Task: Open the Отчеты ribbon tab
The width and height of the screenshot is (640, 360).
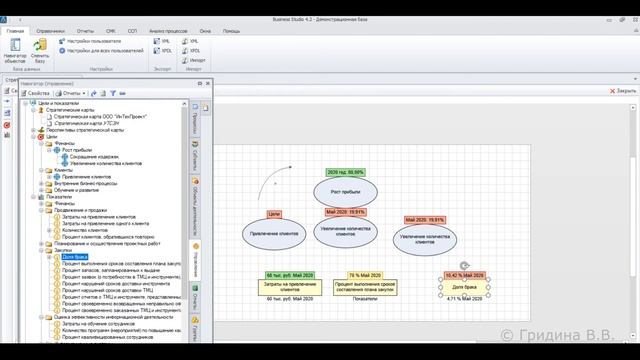Action: [85, 31]
